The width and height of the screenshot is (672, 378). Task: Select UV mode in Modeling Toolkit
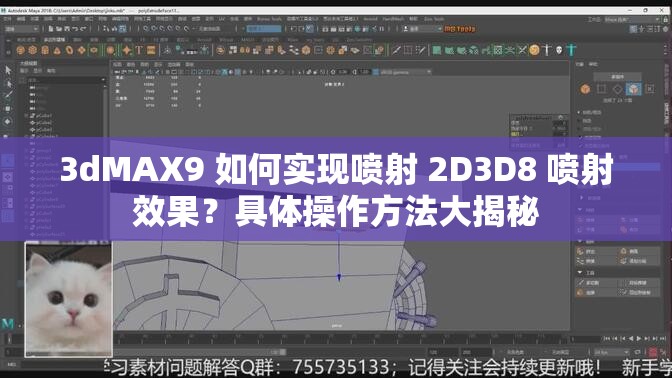pyautogui.click(x=650, y=89)
